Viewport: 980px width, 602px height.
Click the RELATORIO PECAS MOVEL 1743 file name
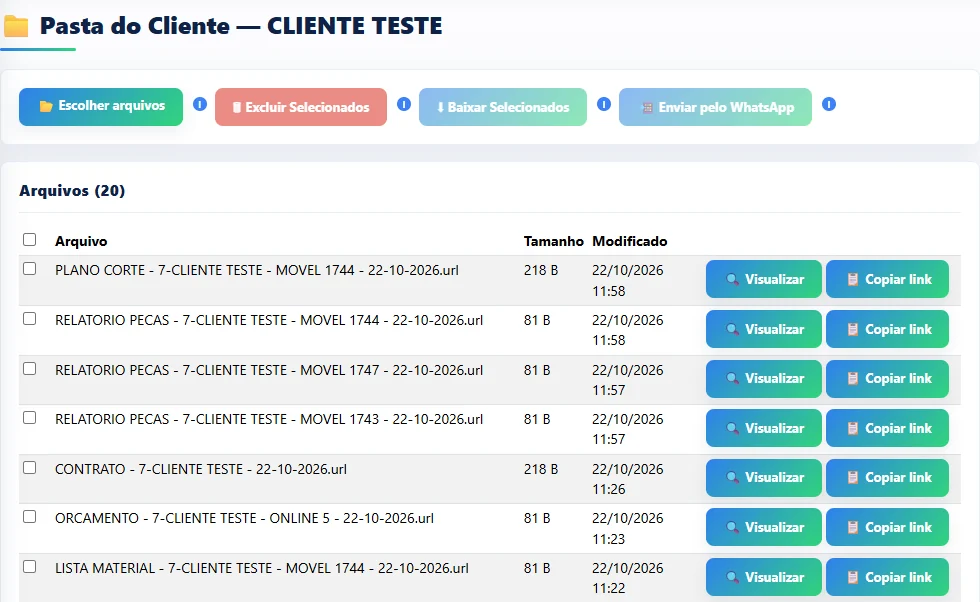click(x=269, y=419)
